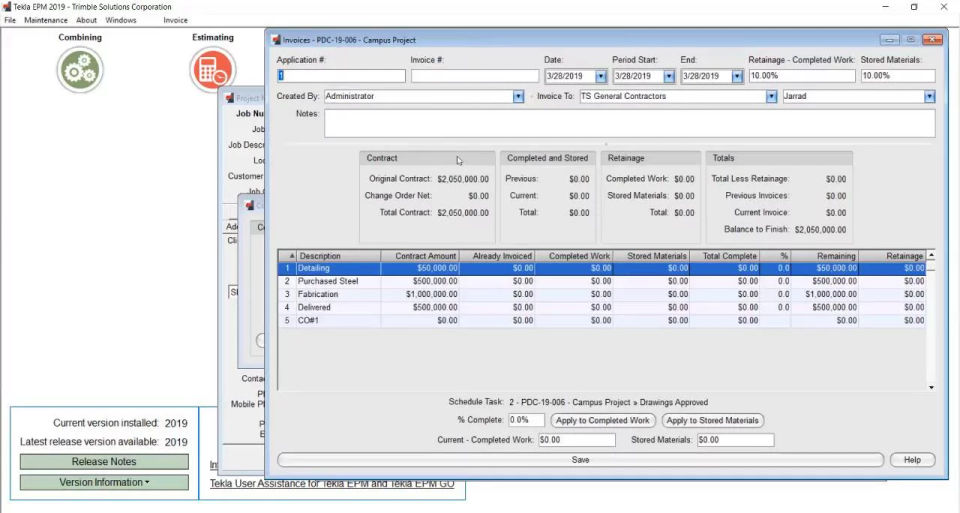
Task: Click the Stored Materials amount field at bottom
Action: click(735, 440)
